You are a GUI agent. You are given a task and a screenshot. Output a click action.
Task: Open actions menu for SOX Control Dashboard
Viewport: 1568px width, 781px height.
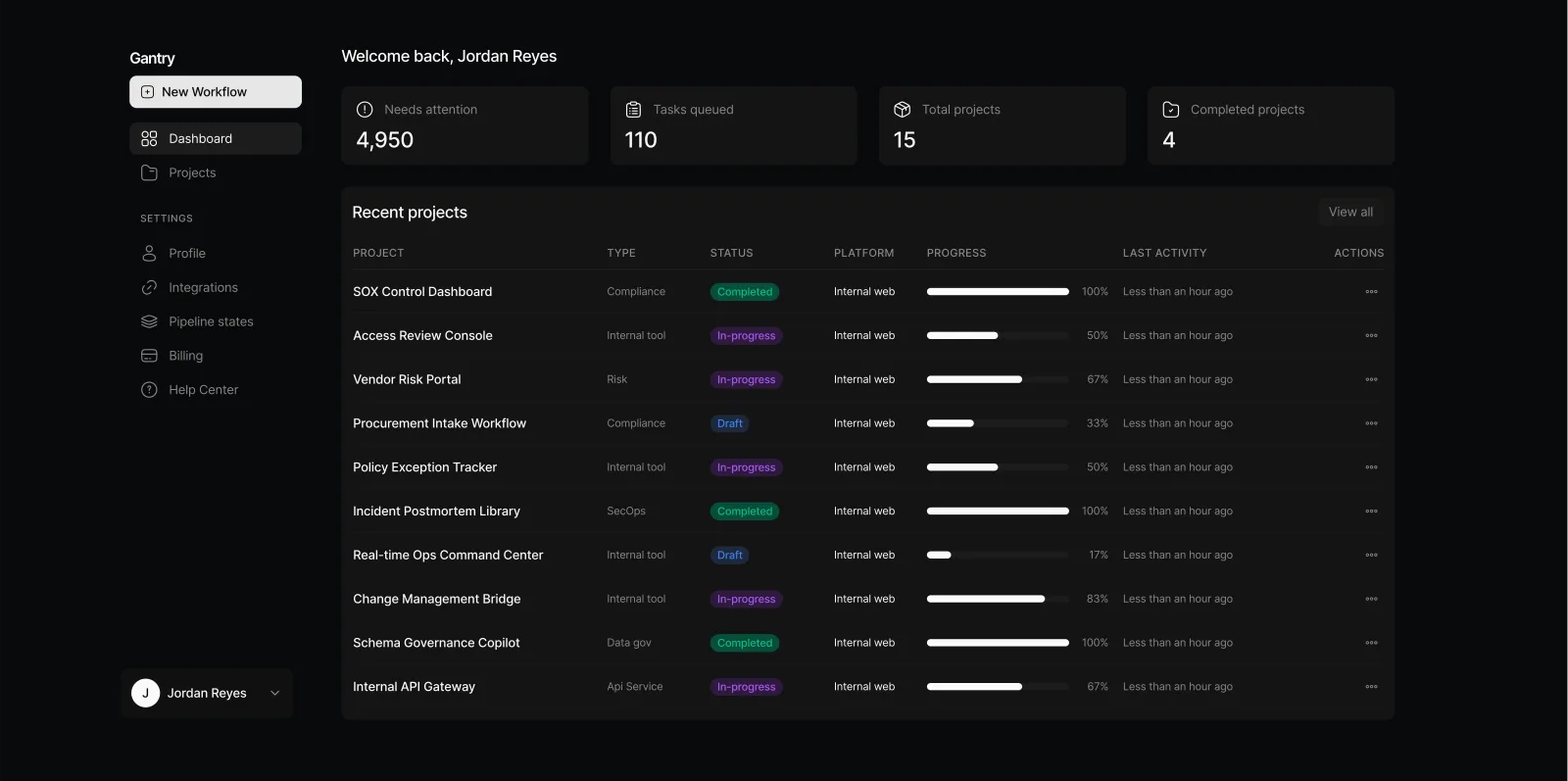coord(1371,292)
